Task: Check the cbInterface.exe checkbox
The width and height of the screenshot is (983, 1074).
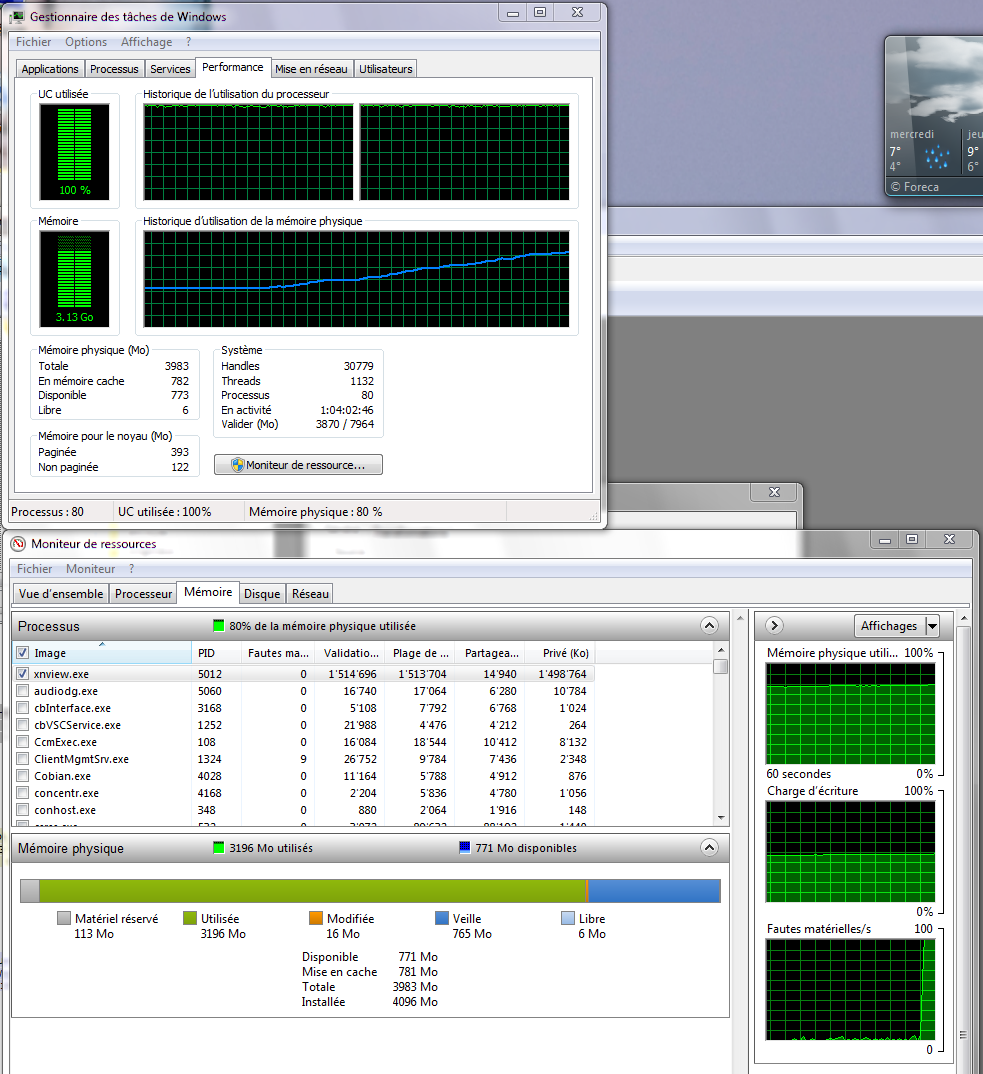Action: click(x=23, y=708)
